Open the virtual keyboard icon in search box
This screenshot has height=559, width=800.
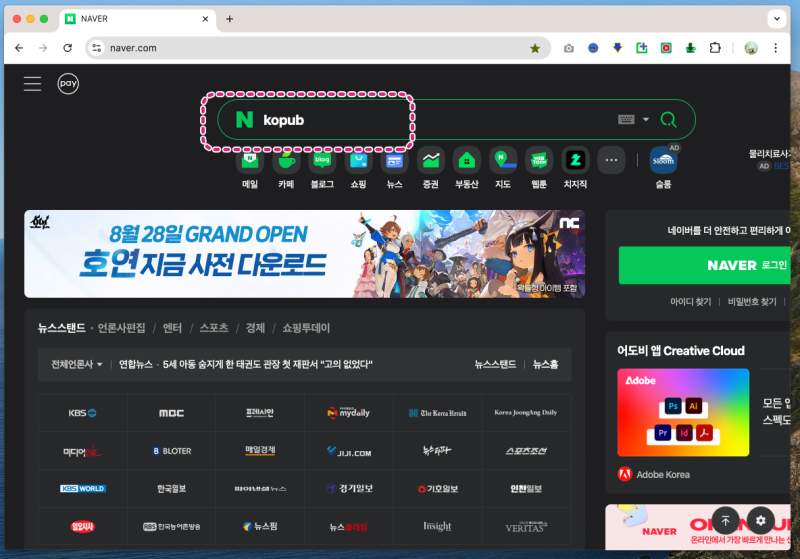[626, 119]
